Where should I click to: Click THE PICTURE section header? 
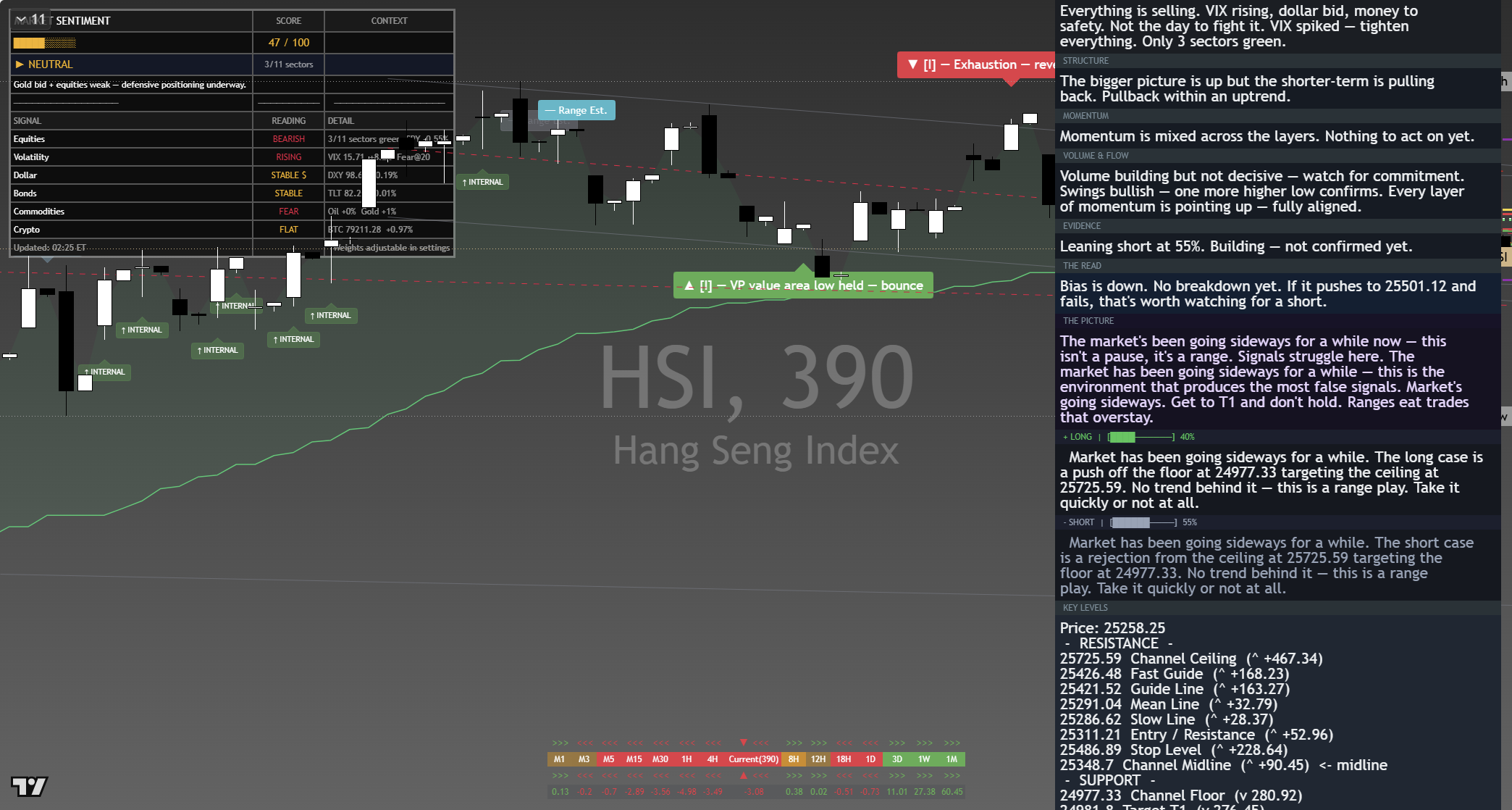tap(1088, 321)
